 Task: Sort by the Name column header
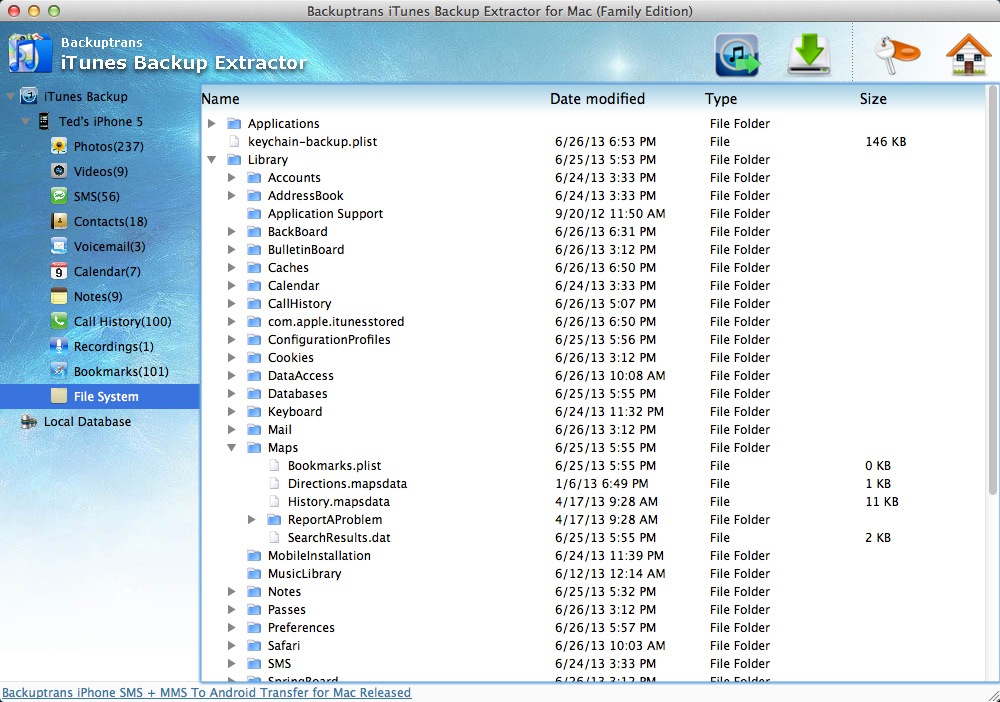pyautogui.click(x=221, y=99)
